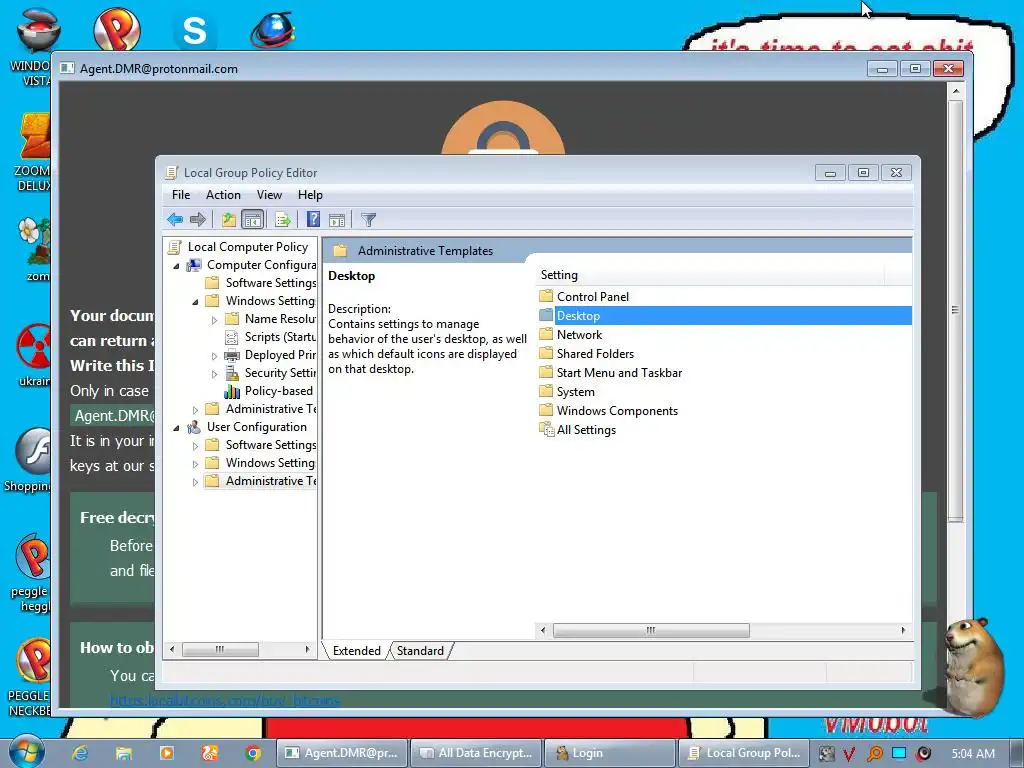1024x768 pixels.
Task: Select User Configuration in the tree
Action: pos(257,426)
